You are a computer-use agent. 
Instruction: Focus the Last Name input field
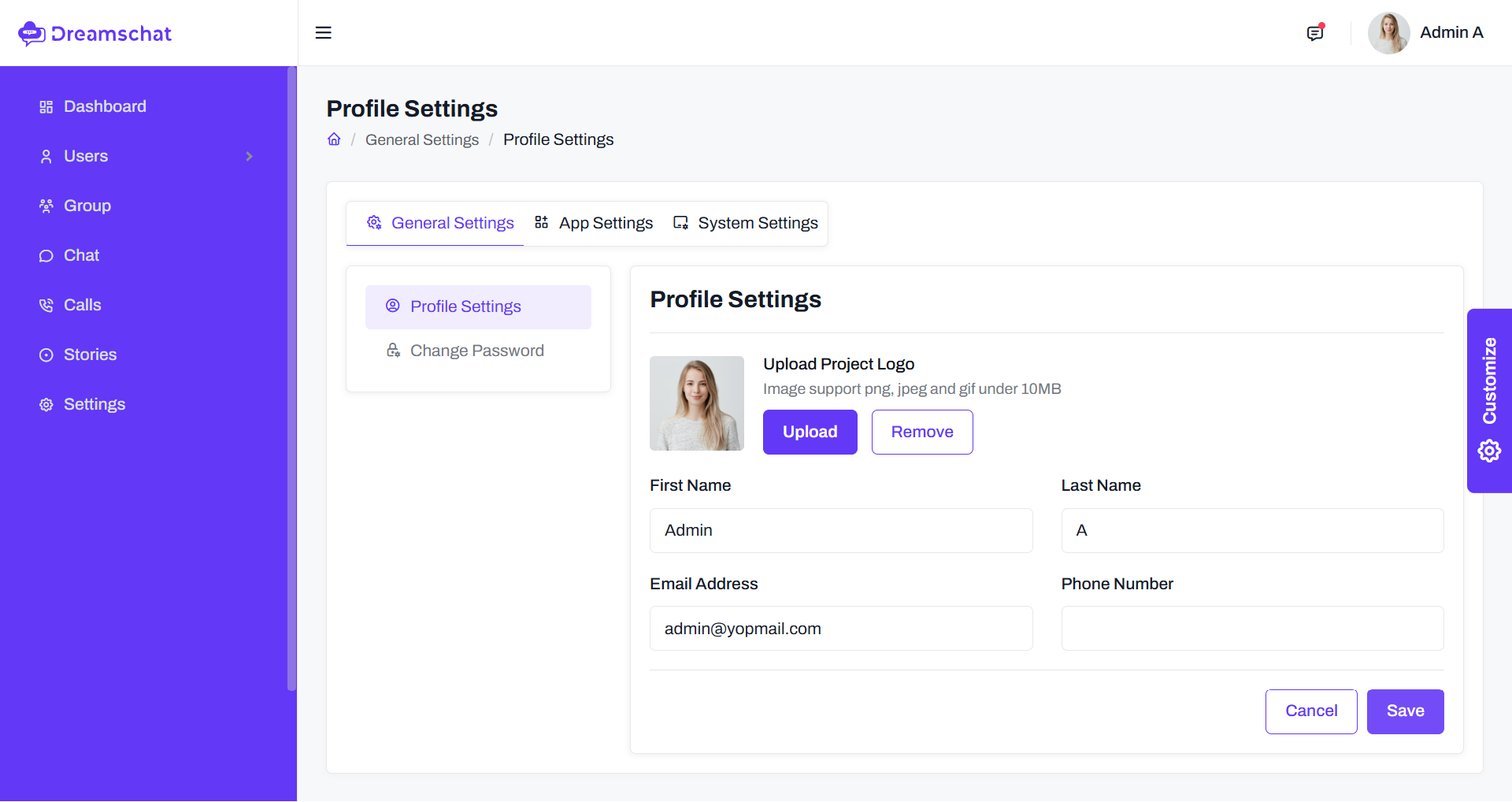coord(1253,530)
